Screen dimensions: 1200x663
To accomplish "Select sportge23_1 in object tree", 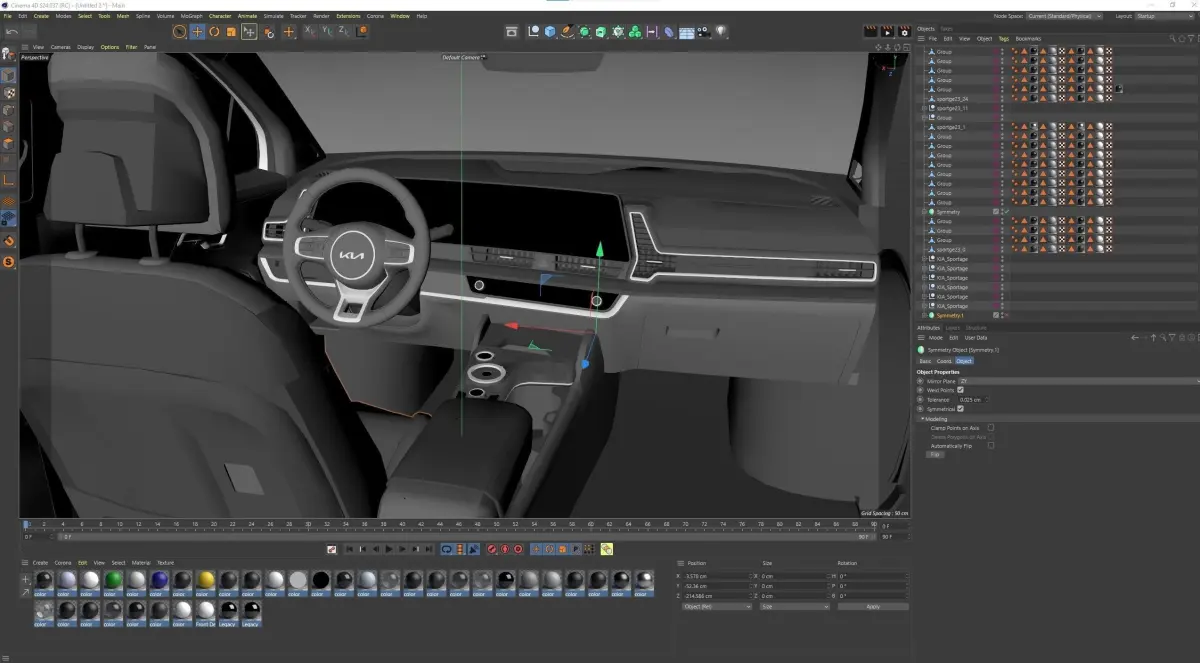I will pyautogui.click(x=950, y=127).
